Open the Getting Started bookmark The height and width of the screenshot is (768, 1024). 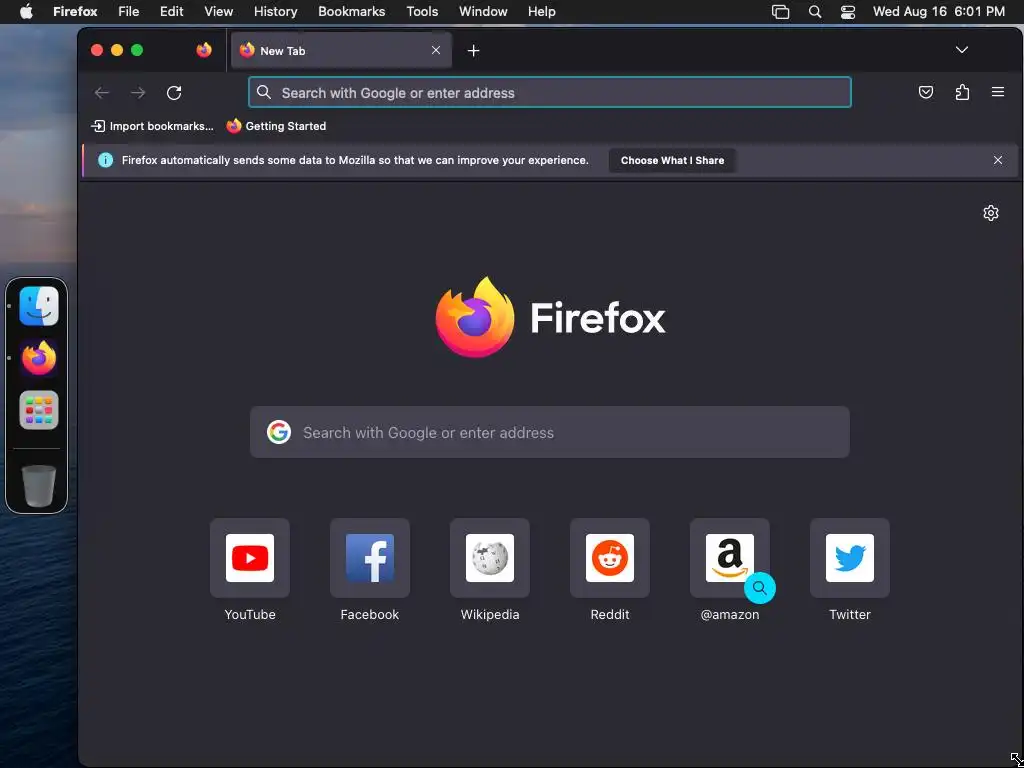point(276,126)
